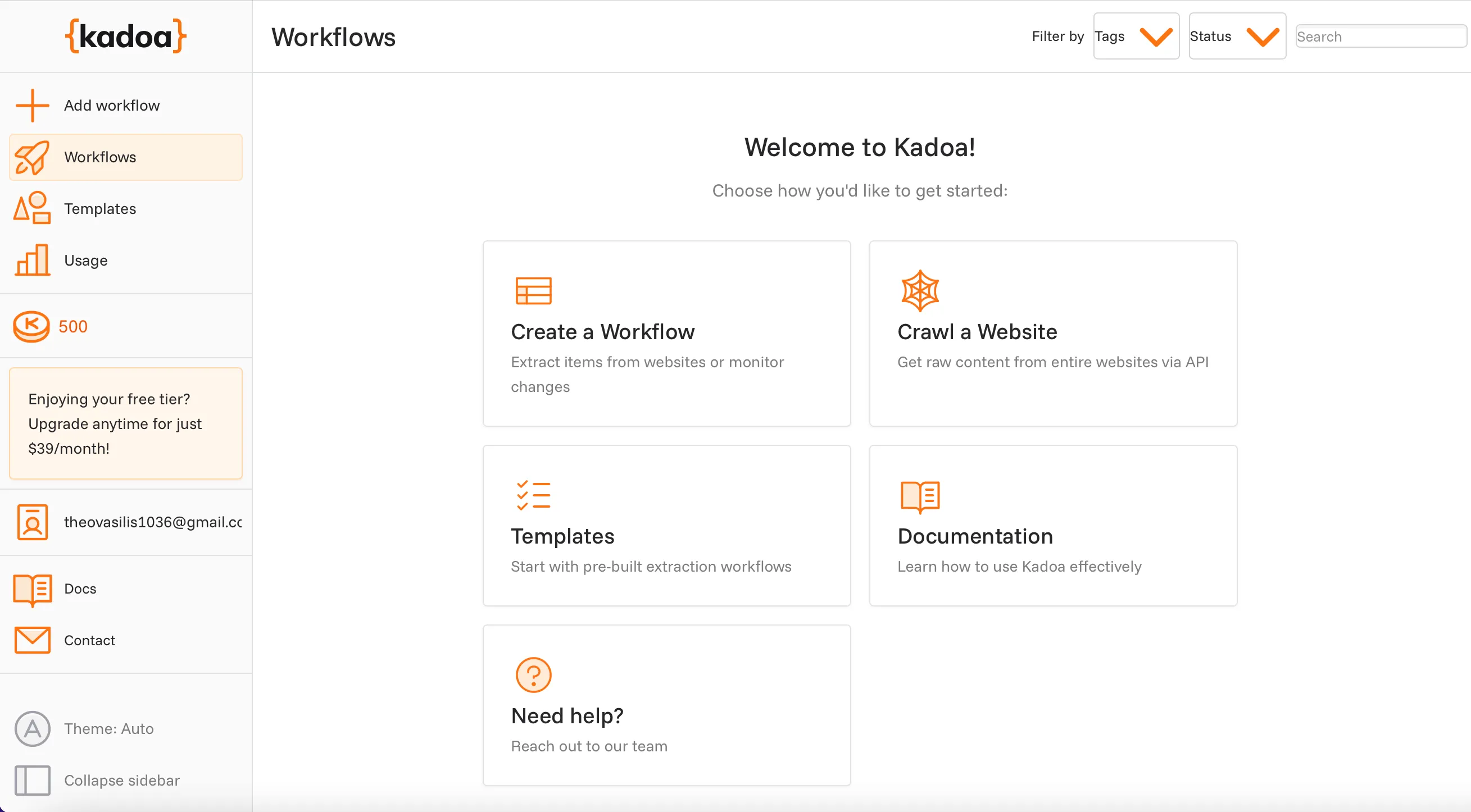Open Documentation card heading

975,536
